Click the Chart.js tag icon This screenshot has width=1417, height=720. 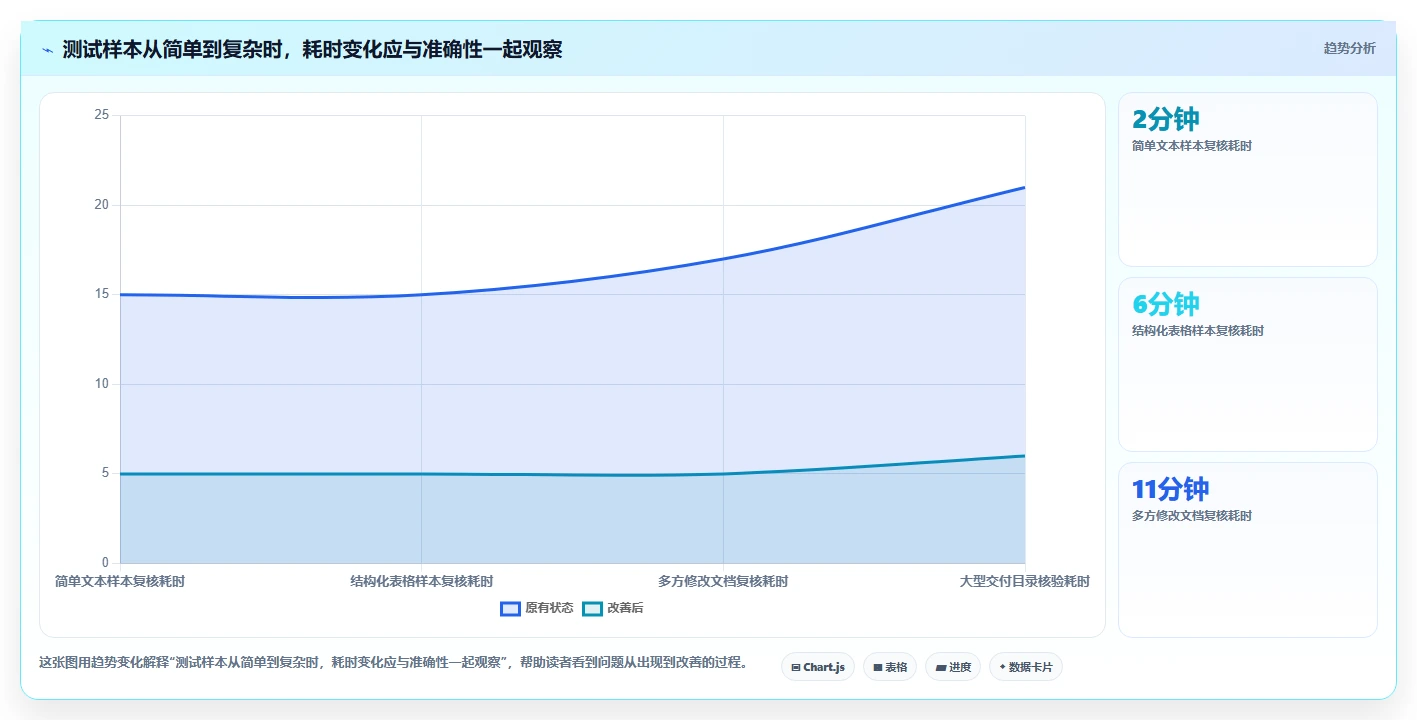coord(796,667)
